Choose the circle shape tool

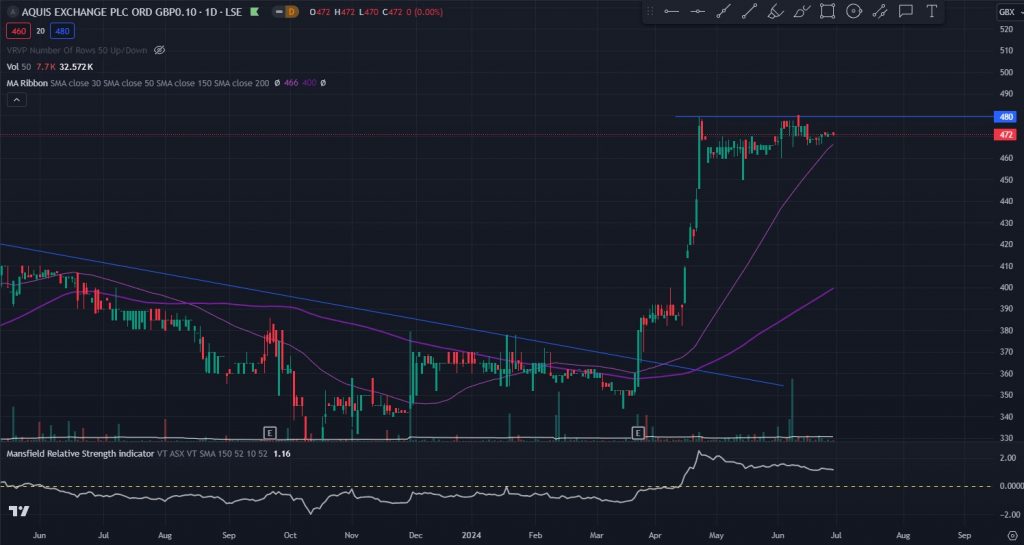tap(854, 11)
